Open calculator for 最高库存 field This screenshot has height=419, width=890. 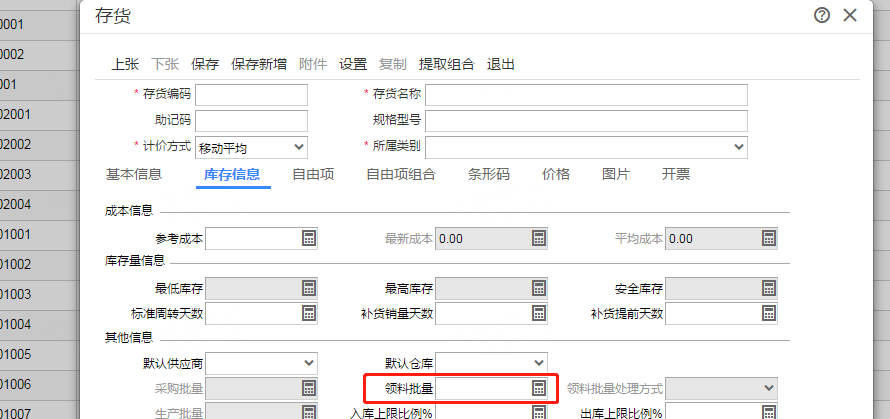[x=539, y=288]
